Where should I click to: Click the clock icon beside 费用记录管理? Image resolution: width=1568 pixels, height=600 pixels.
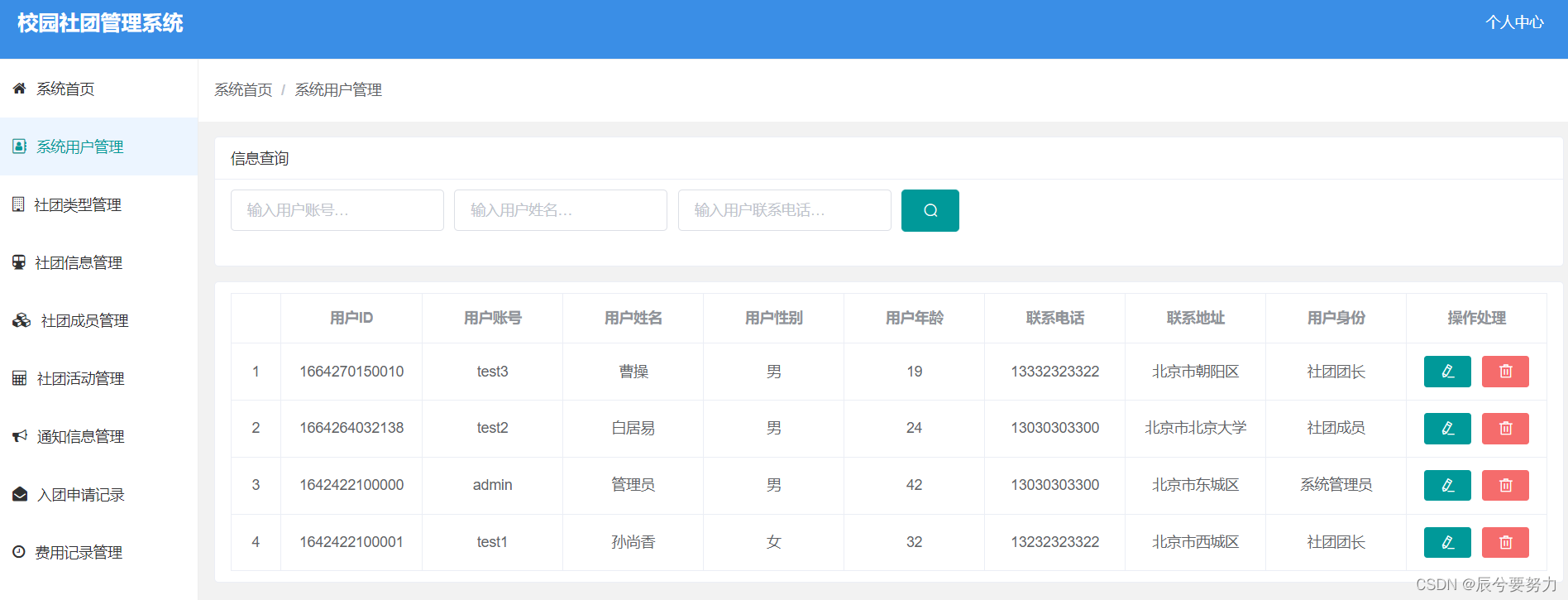(19, 551)
